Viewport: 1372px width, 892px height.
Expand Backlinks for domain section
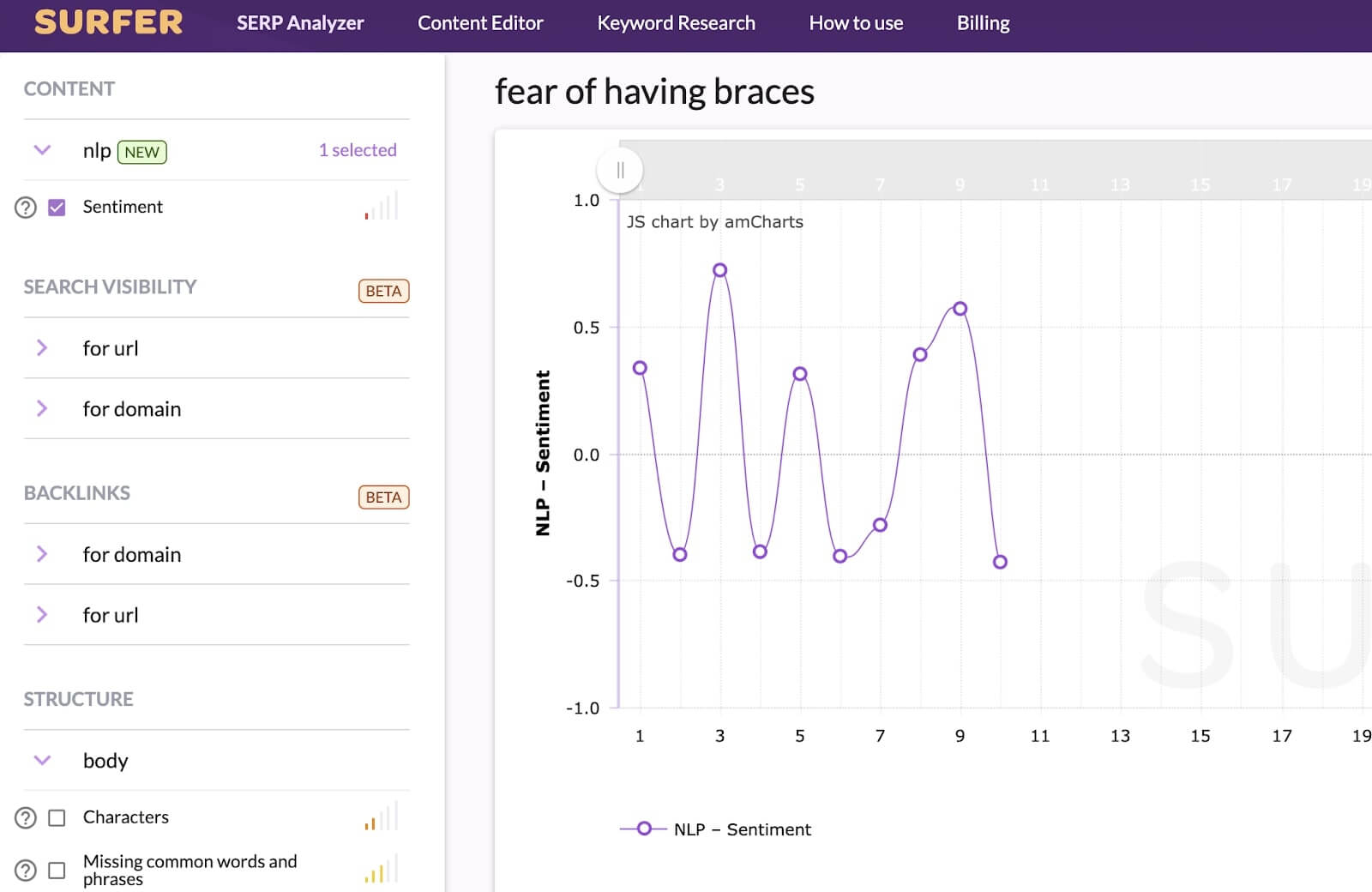click(x=42, y=554)
